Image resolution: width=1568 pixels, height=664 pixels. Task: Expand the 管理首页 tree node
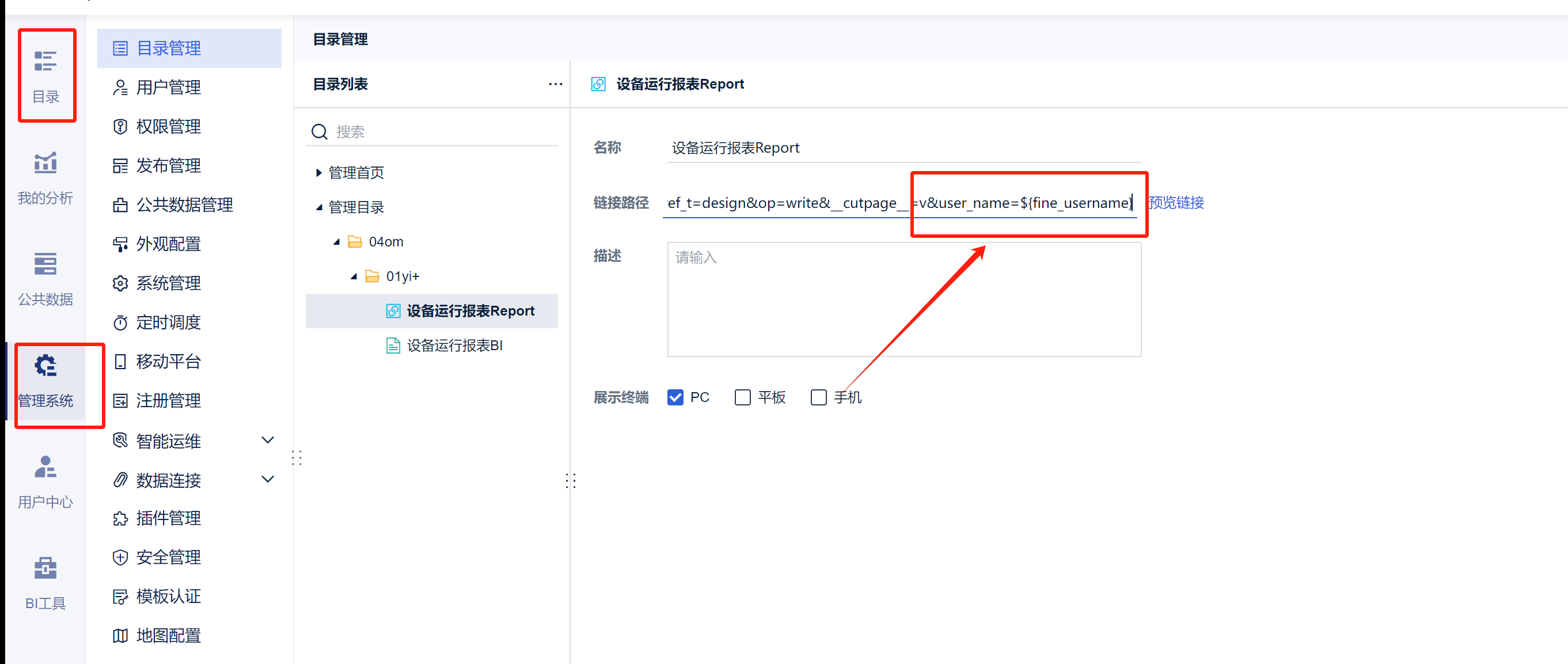[x=318, y=173]
